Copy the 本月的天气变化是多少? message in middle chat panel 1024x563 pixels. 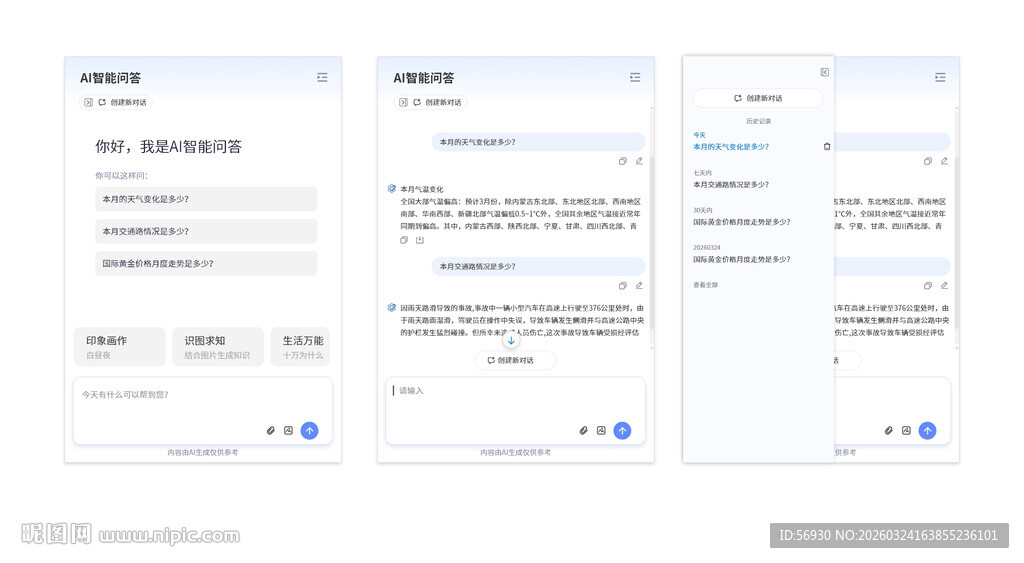pyautogui.click(x=622, y=161)
